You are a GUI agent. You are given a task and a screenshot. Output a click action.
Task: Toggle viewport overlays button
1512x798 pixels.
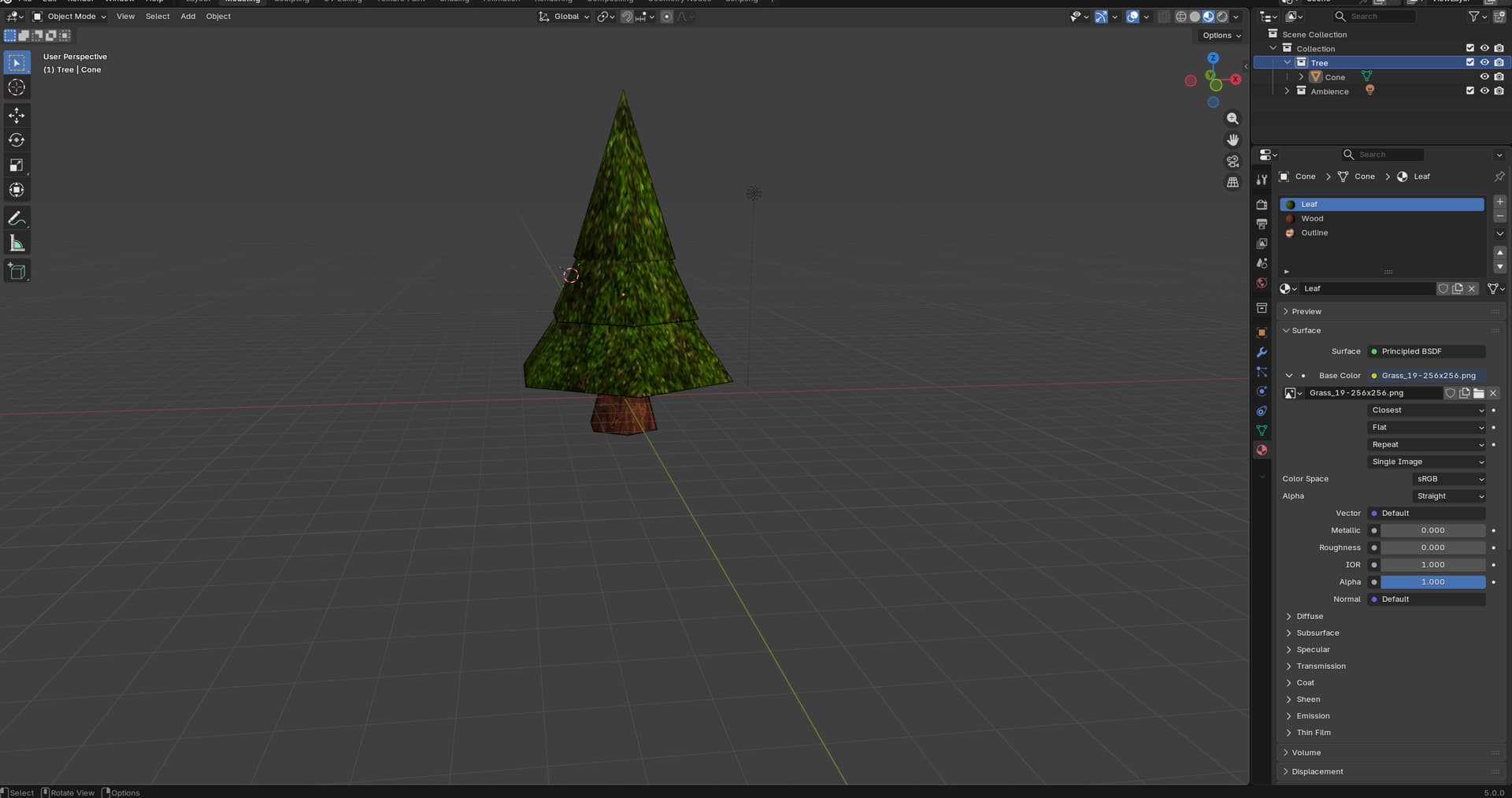coord(1132,17)
